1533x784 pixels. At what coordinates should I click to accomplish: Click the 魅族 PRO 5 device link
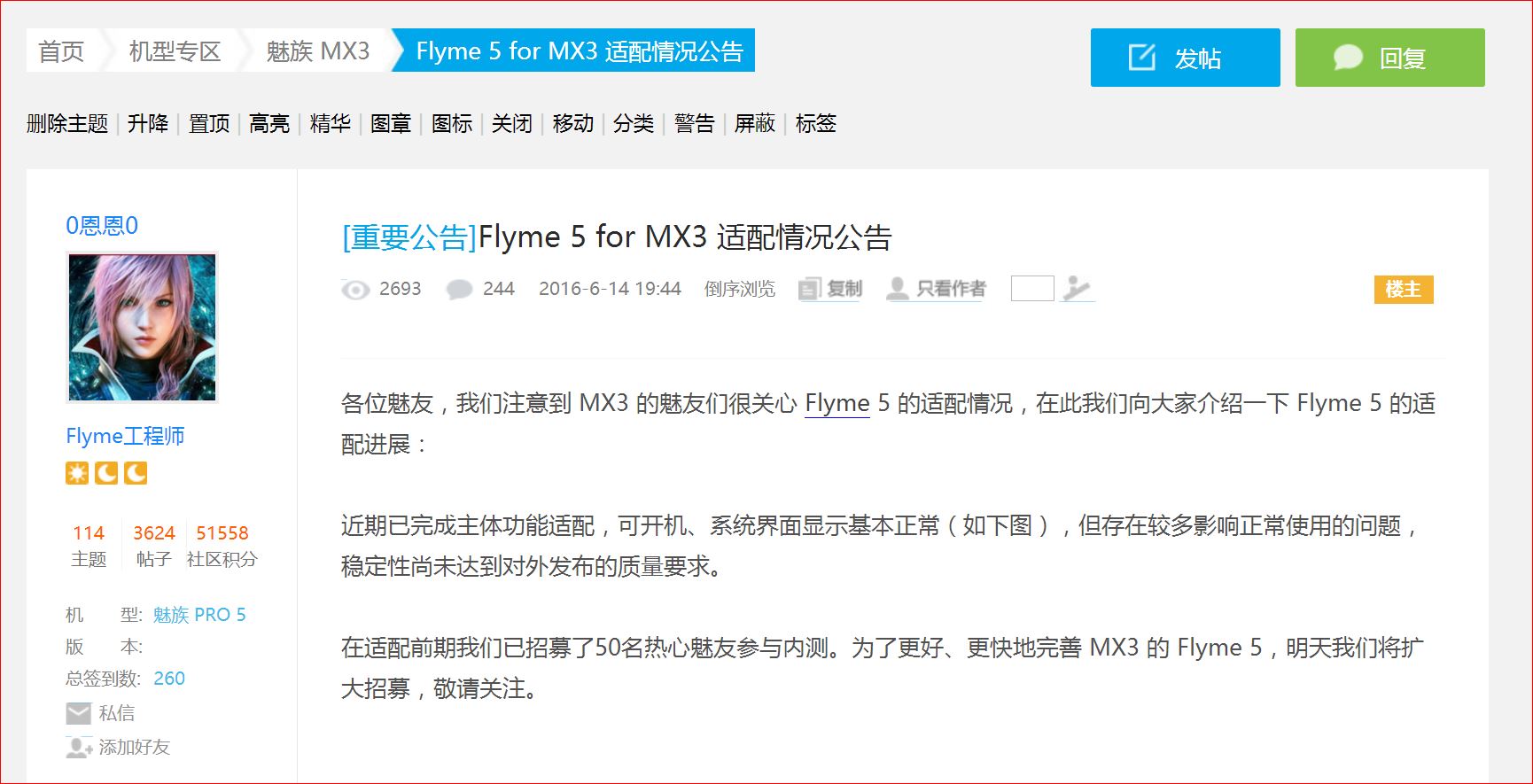click(x=199, y=615)
